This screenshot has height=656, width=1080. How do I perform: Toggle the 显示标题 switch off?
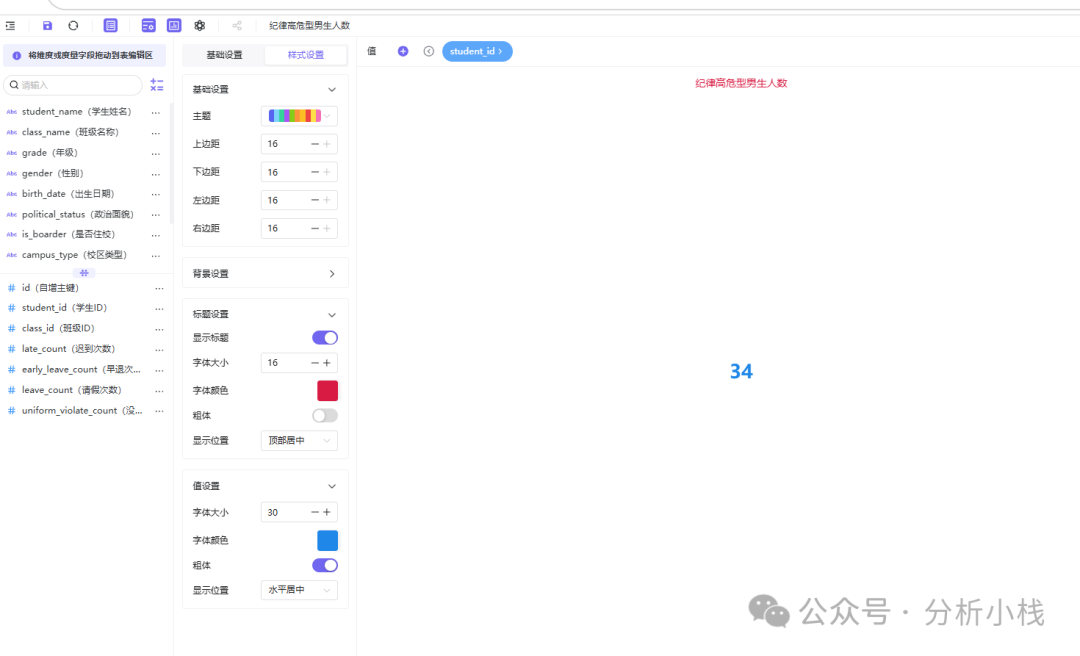(x=325, y=338)
